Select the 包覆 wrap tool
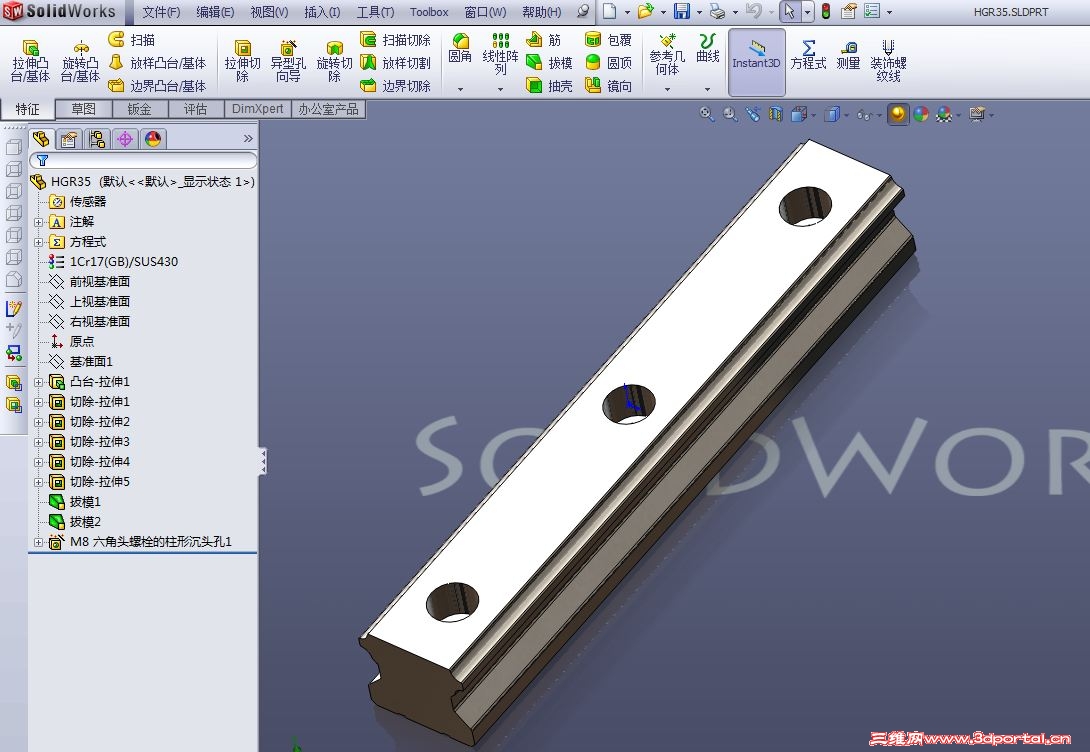The image size is (1090, 752). point(608,40)
